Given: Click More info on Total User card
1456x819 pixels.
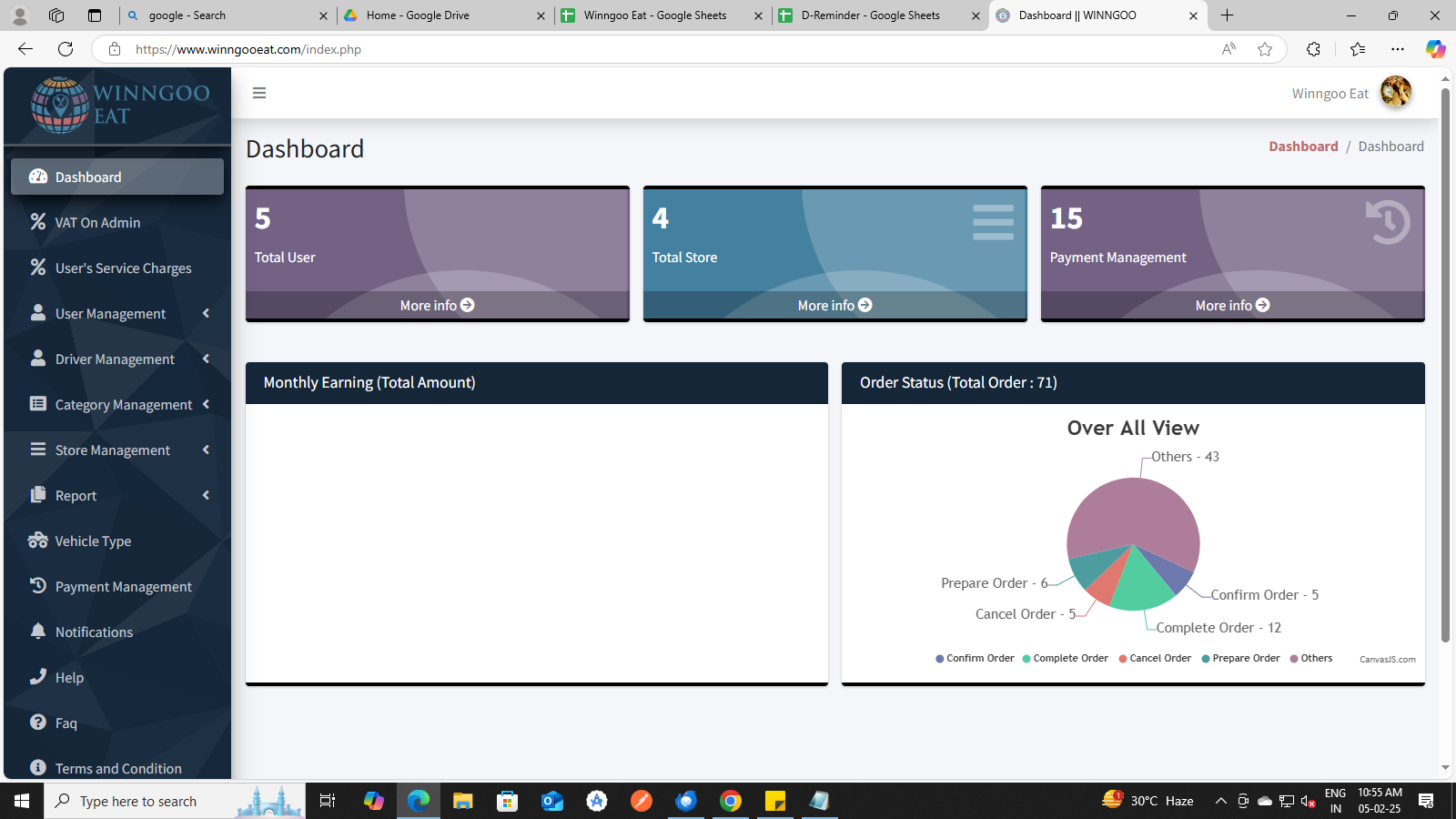Looking at the screenshot, I should (437, 306).
